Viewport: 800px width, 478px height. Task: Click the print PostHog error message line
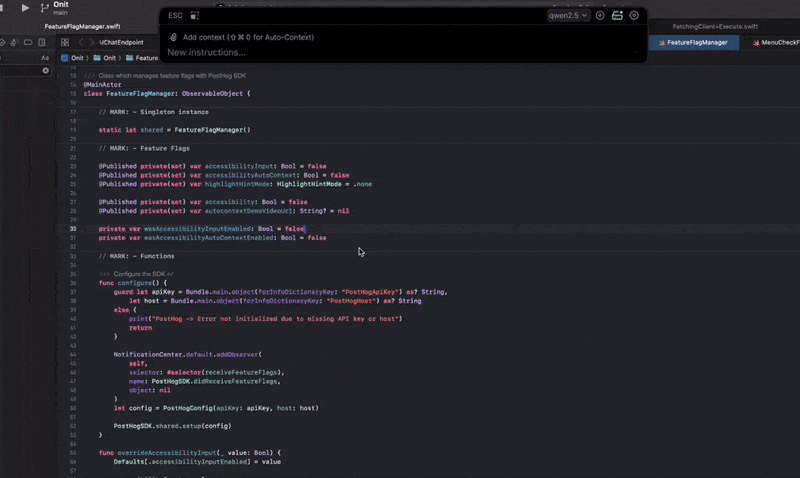click(x=265, y=319)
